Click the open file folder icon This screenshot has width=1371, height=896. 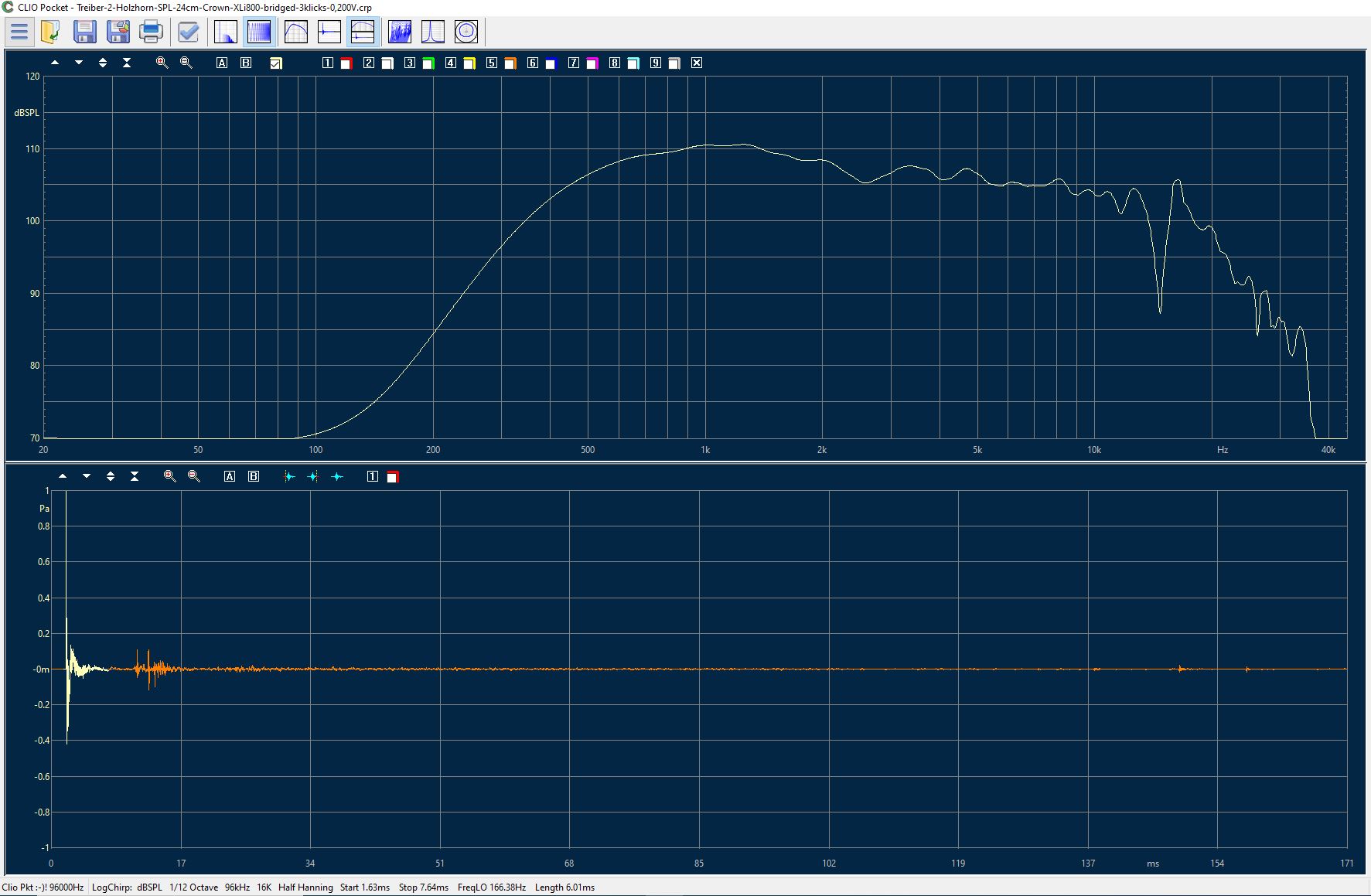click(51, 32)
